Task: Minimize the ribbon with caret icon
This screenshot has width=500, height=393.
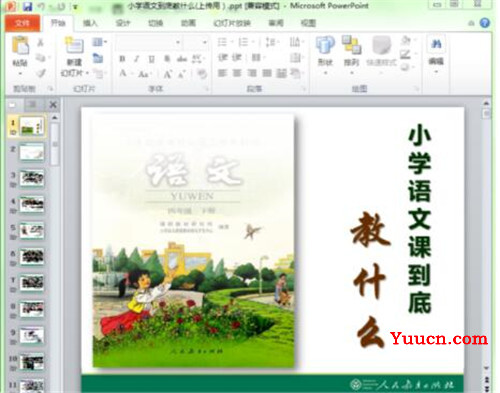Action: coord(471,23)
